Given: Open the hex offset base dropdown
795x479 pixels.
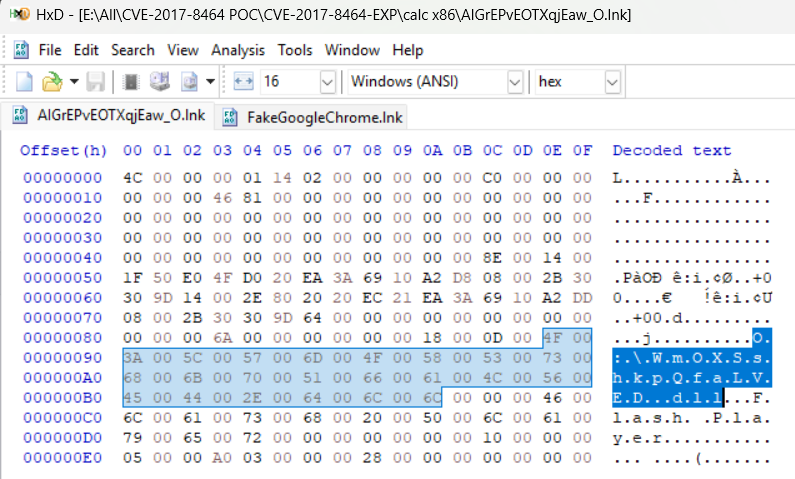Looking at the screenshot, I should coord(612,82).
